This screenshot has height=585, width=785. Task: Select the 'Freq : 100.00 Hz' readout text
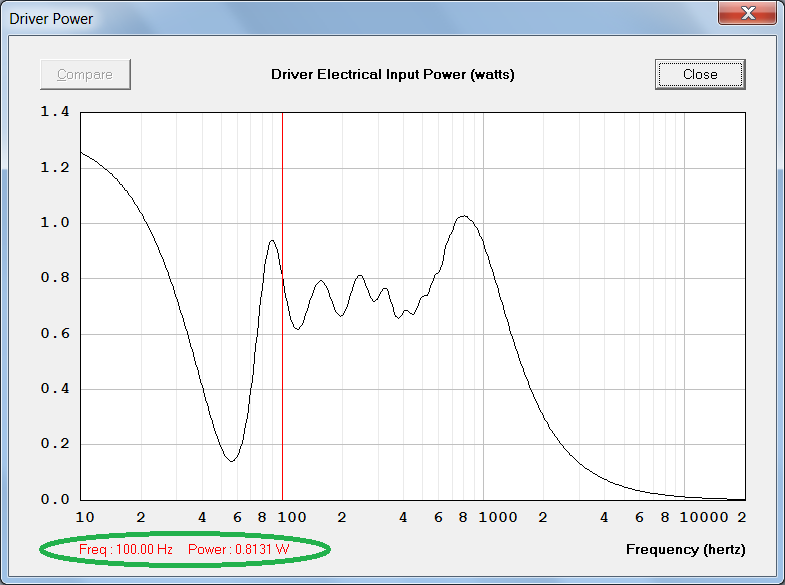126,549
